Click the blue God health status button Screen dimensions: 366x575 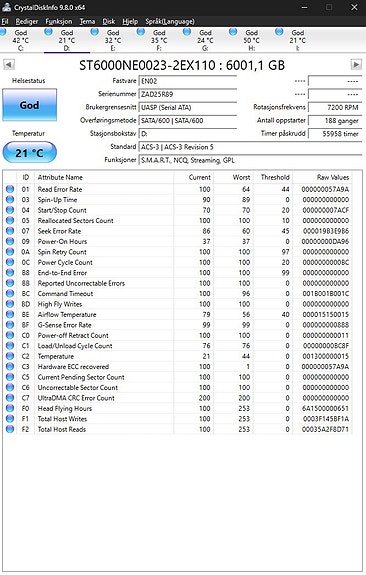click(29, 105)
